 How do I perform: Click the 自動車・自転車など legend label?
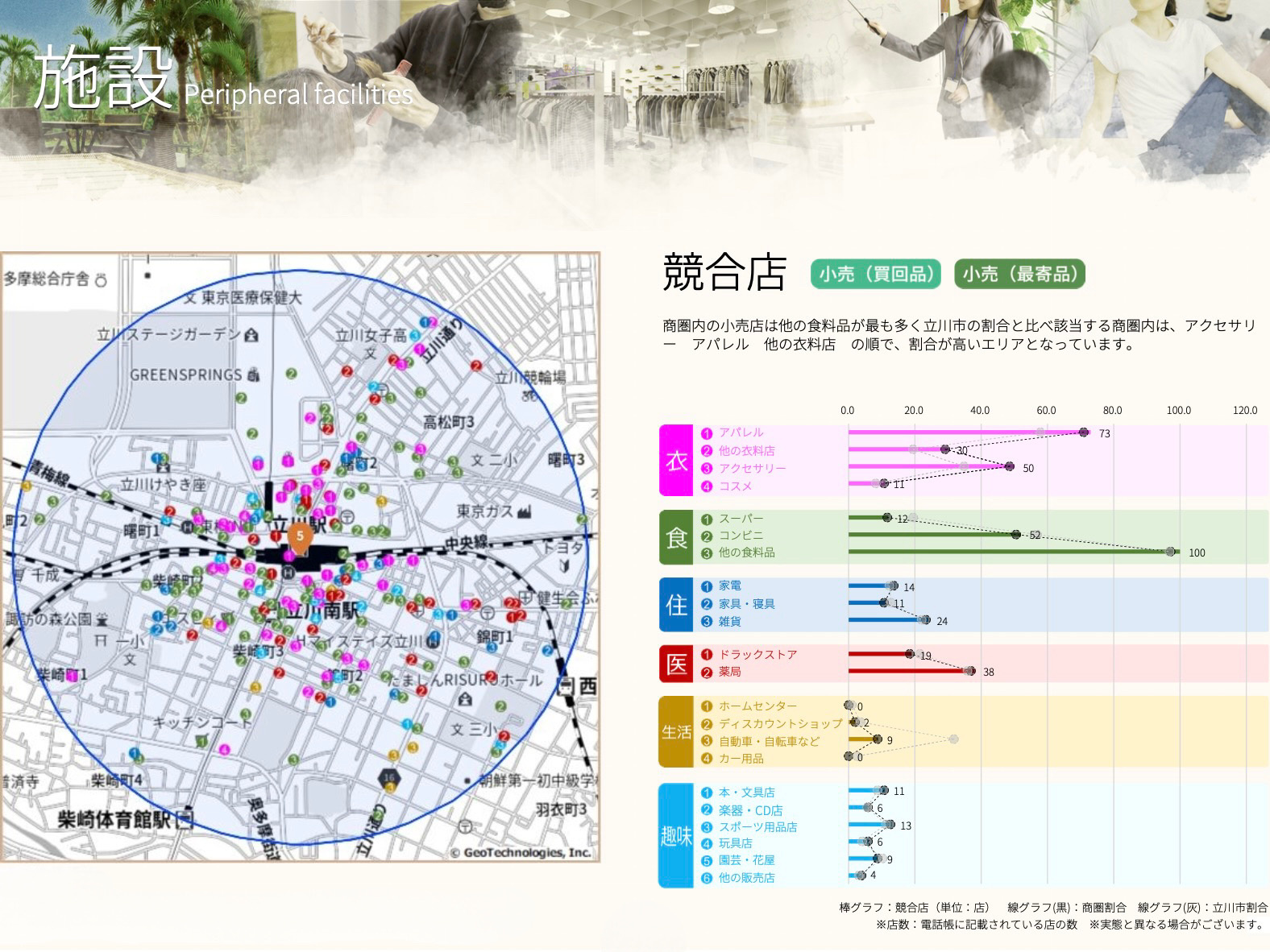[769, 741]
